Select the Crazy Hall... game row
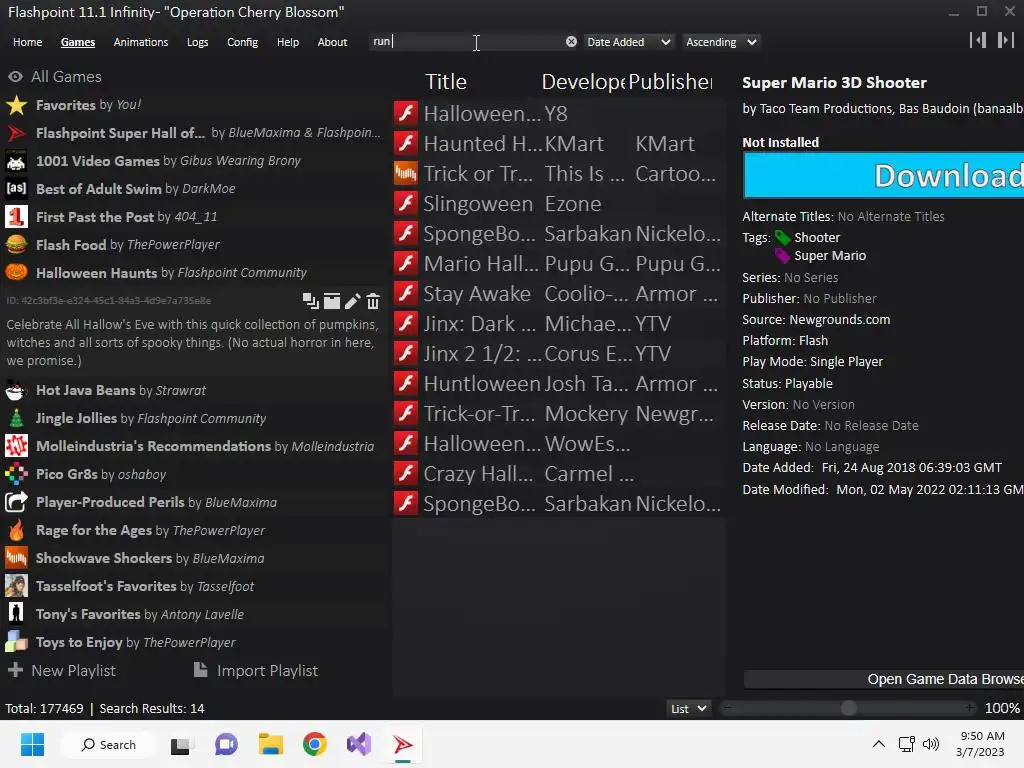This screenshot has height=768, width=1024. click(x=558, y=474)
